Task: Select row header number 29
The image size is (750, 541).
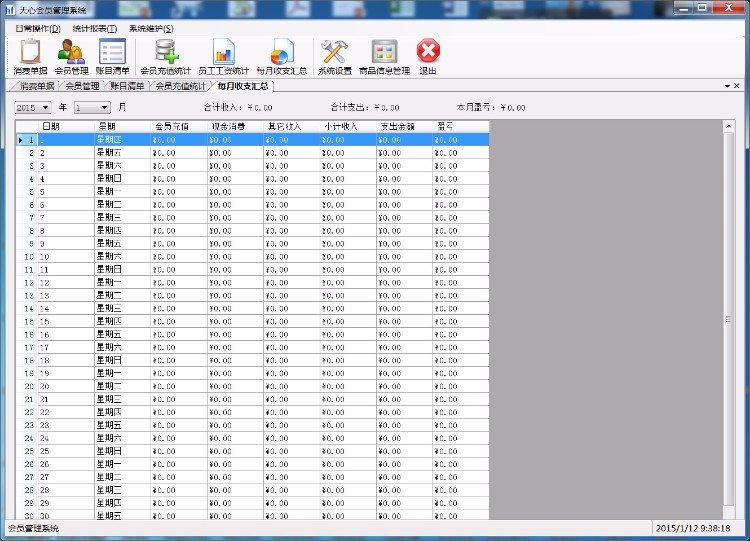Action: [27, 503]
